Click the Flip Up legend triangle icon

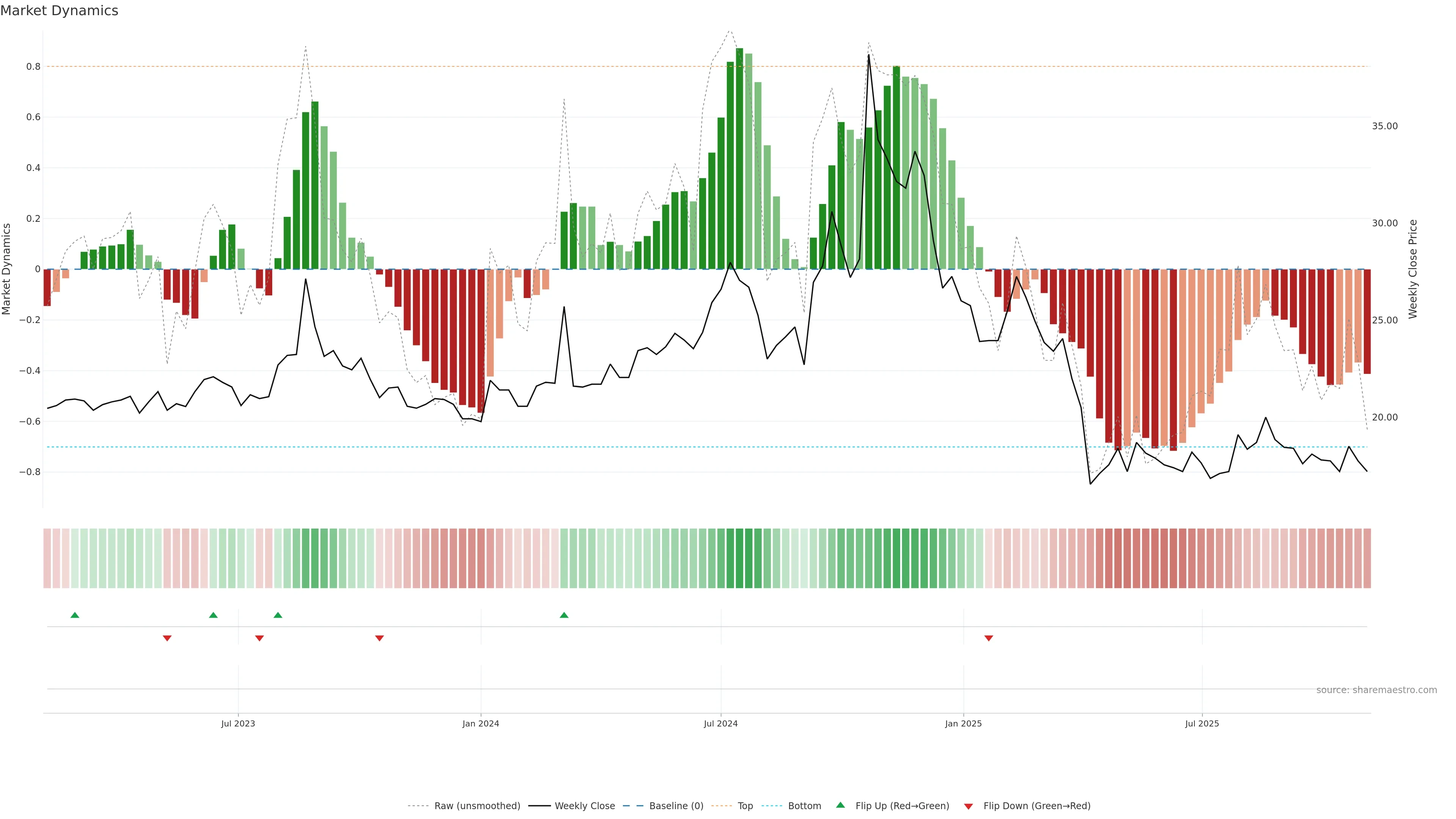coord(841,805)
